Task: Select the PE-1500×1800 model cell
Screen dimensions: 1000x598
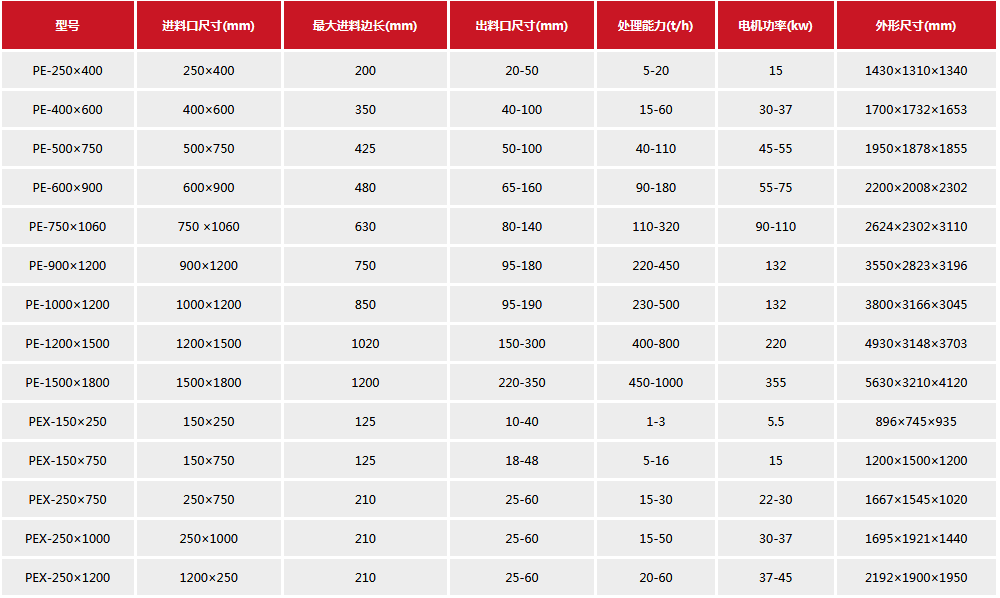Action: coord(67,383)
